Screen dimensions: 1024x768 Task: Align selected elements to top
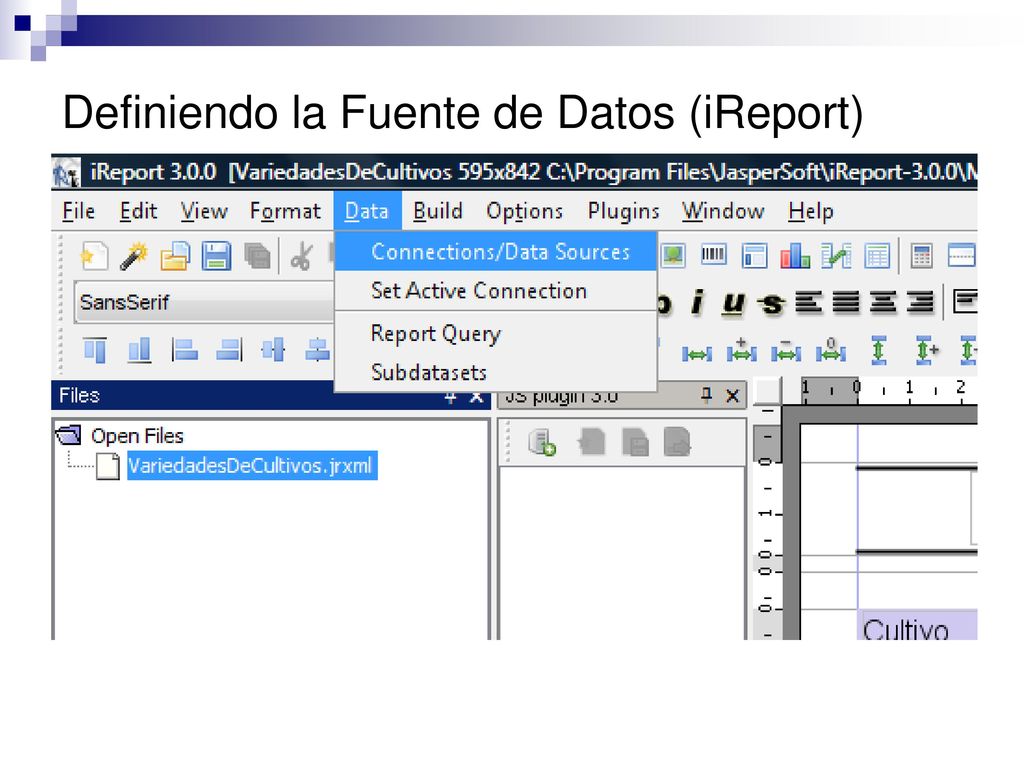(95, 350)
